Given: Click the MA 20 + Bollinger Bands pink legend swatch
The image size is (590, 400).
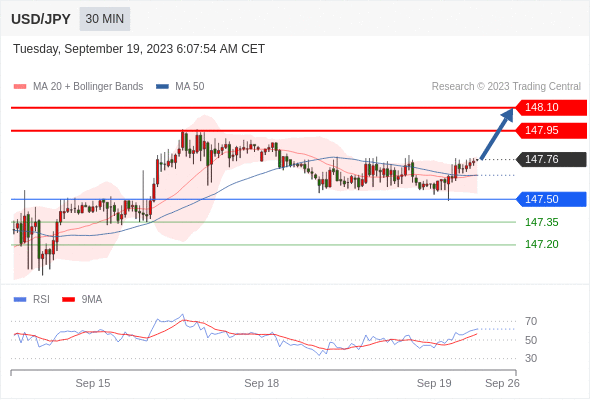Looking at the screenshot, I should pyautogui.click(x=20, y=87).
